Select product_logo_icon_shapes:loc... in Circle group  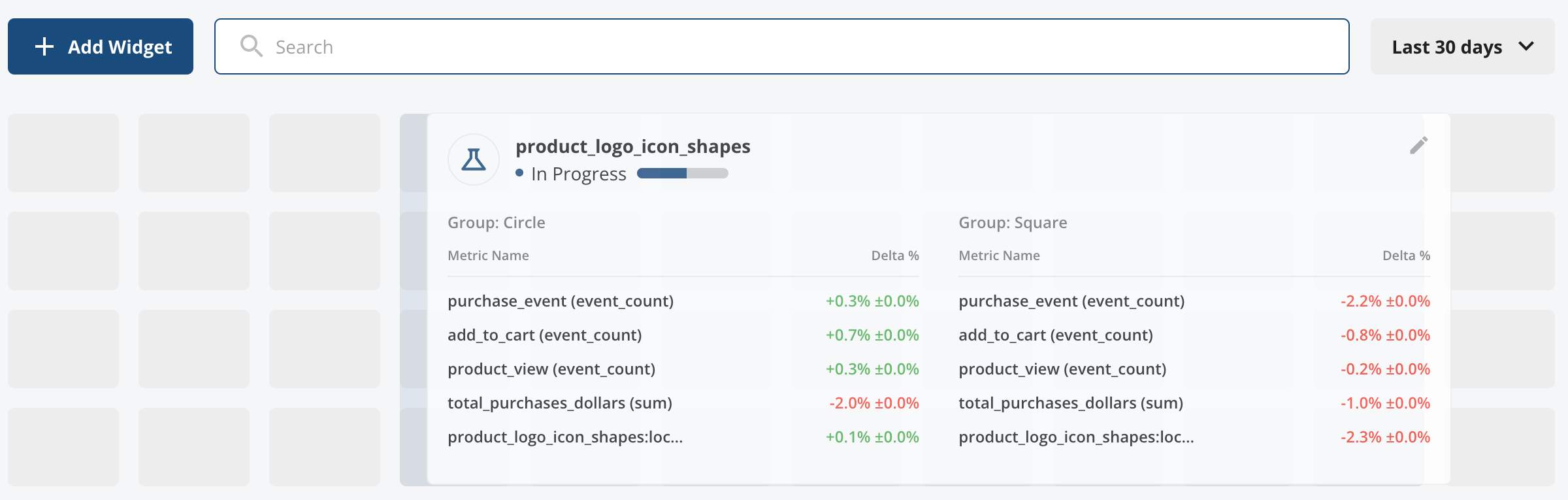coord(565,437)
